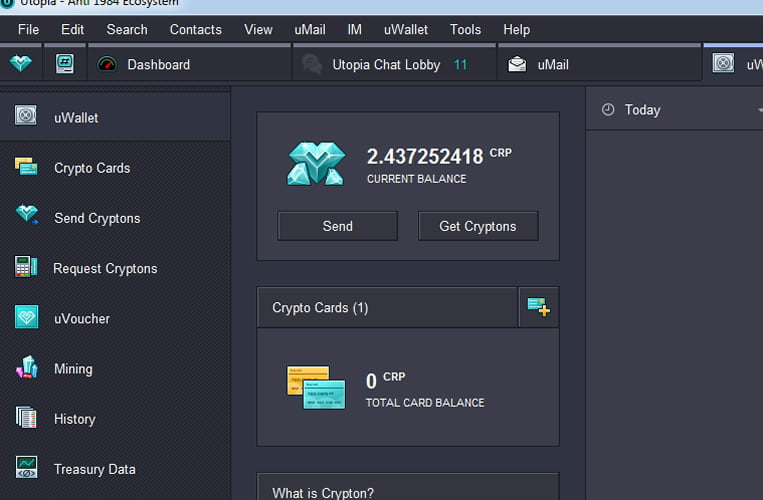This screenshot has width=763, height=500.
Task: Switch to the Utopia Chat Lobby tab
Action: tap(385, 64)
